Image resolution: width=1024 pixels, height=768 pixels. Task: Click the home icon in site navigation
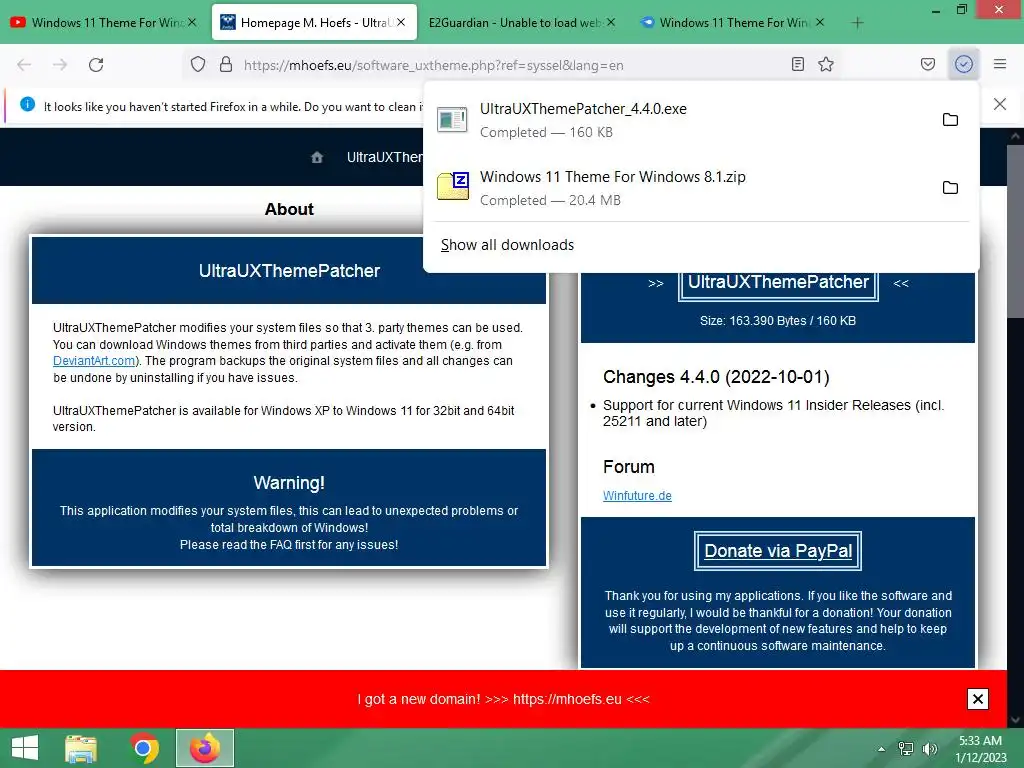click(317, 157)
